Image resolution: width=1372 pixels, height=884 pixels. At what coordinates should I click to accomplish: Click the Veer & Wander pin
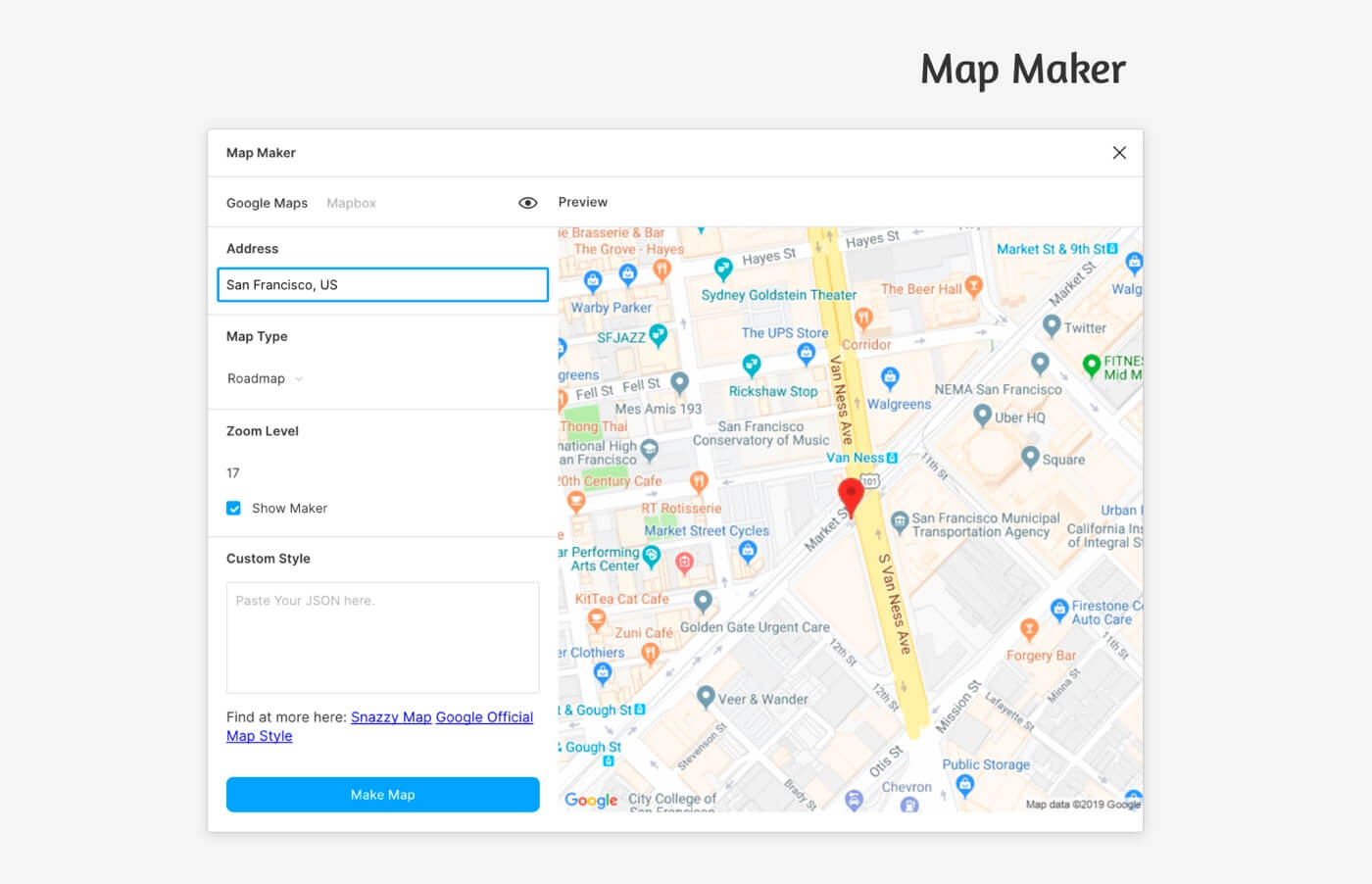coord(706,697)
